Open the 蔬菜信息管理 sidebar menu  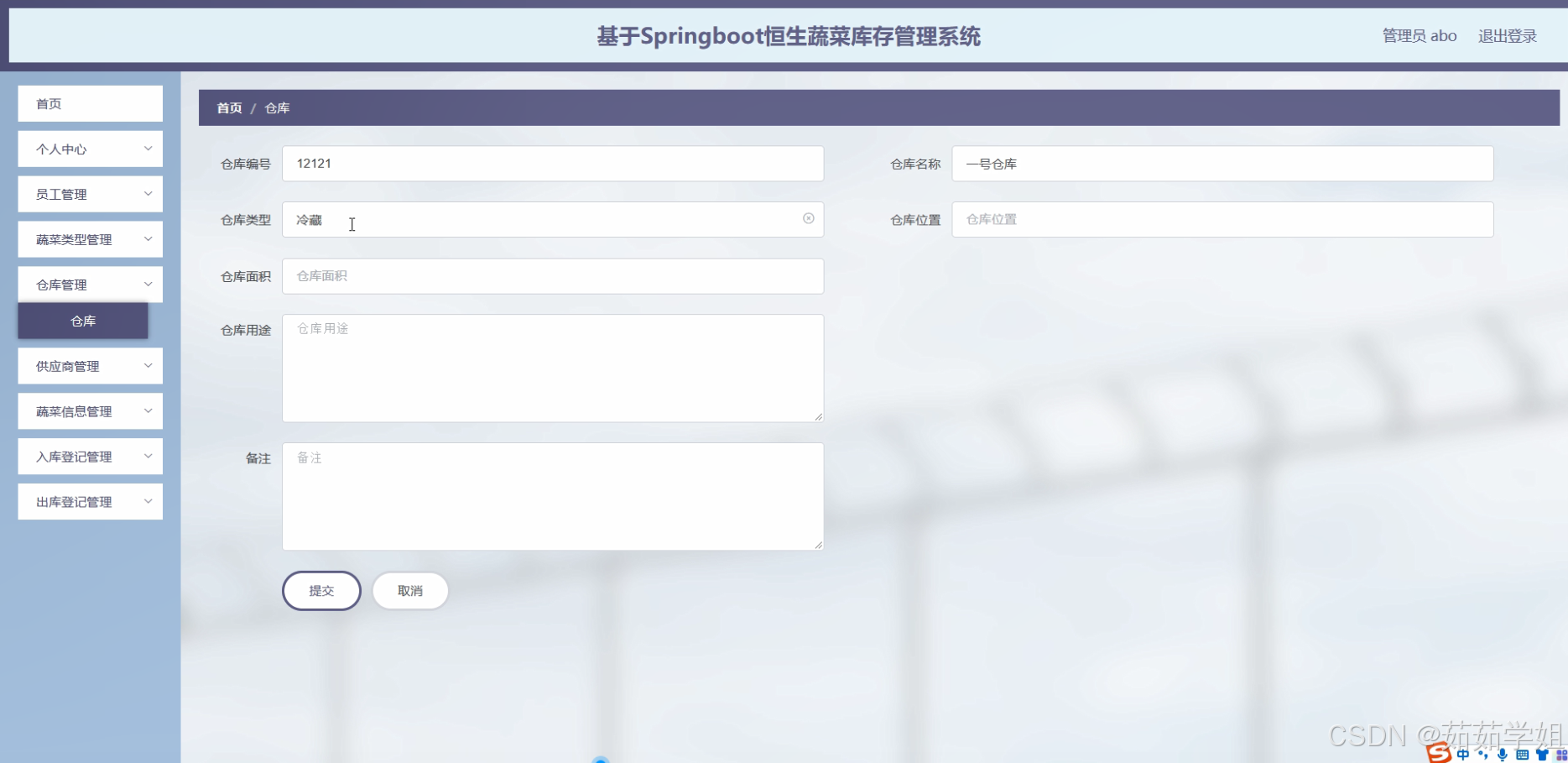(x=91, y=411)
